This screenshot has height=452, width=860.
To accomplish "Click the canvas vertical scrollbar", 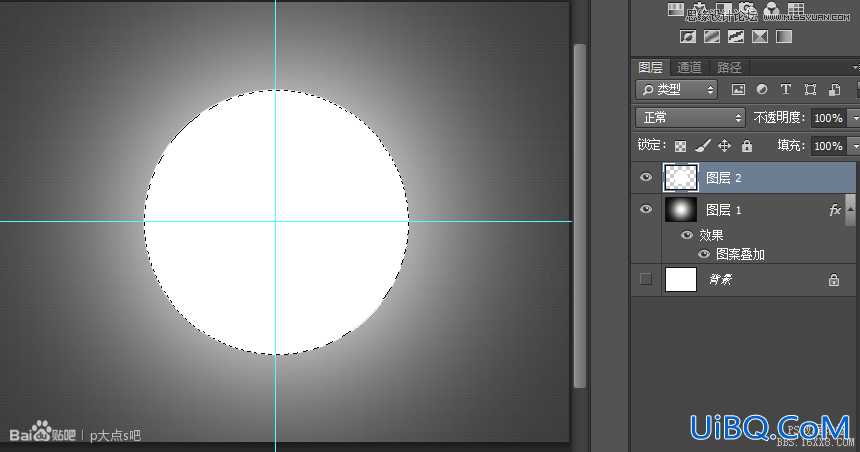I will pos(580,216).
